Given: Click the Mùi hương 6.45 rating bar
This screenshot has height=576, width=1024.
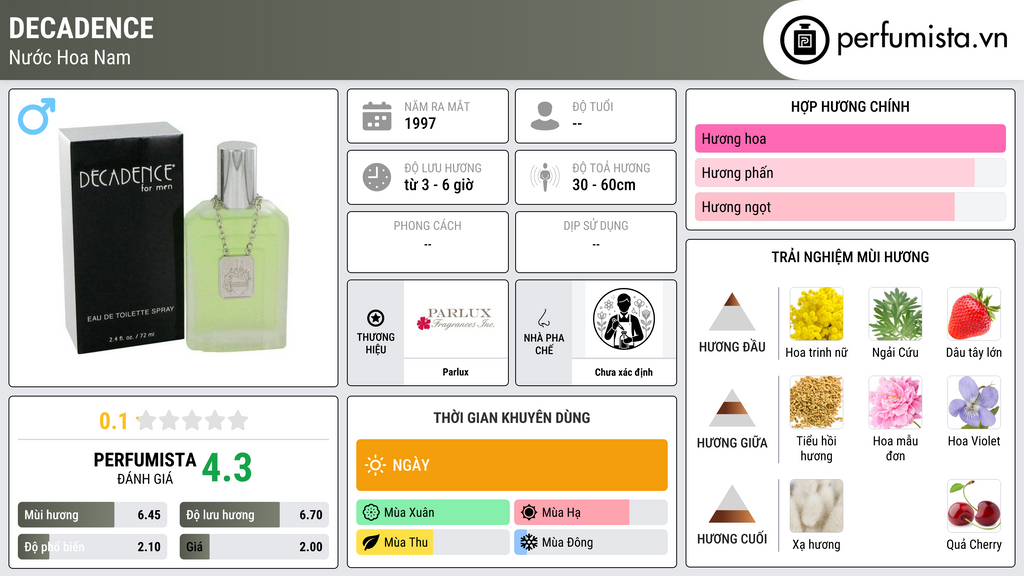Looking at the screenshot, I should 92,515.
